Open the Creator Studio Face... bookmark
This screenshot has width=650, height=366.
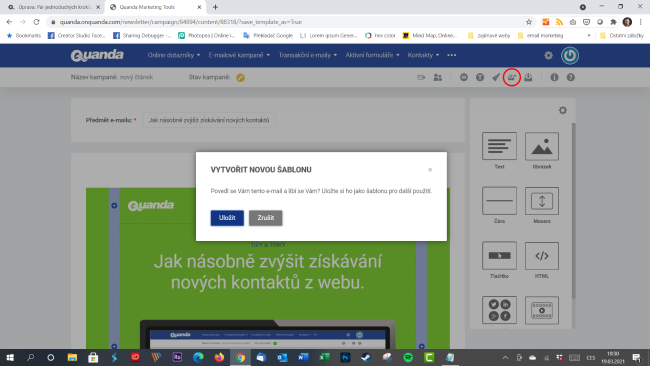coord(77,36)
